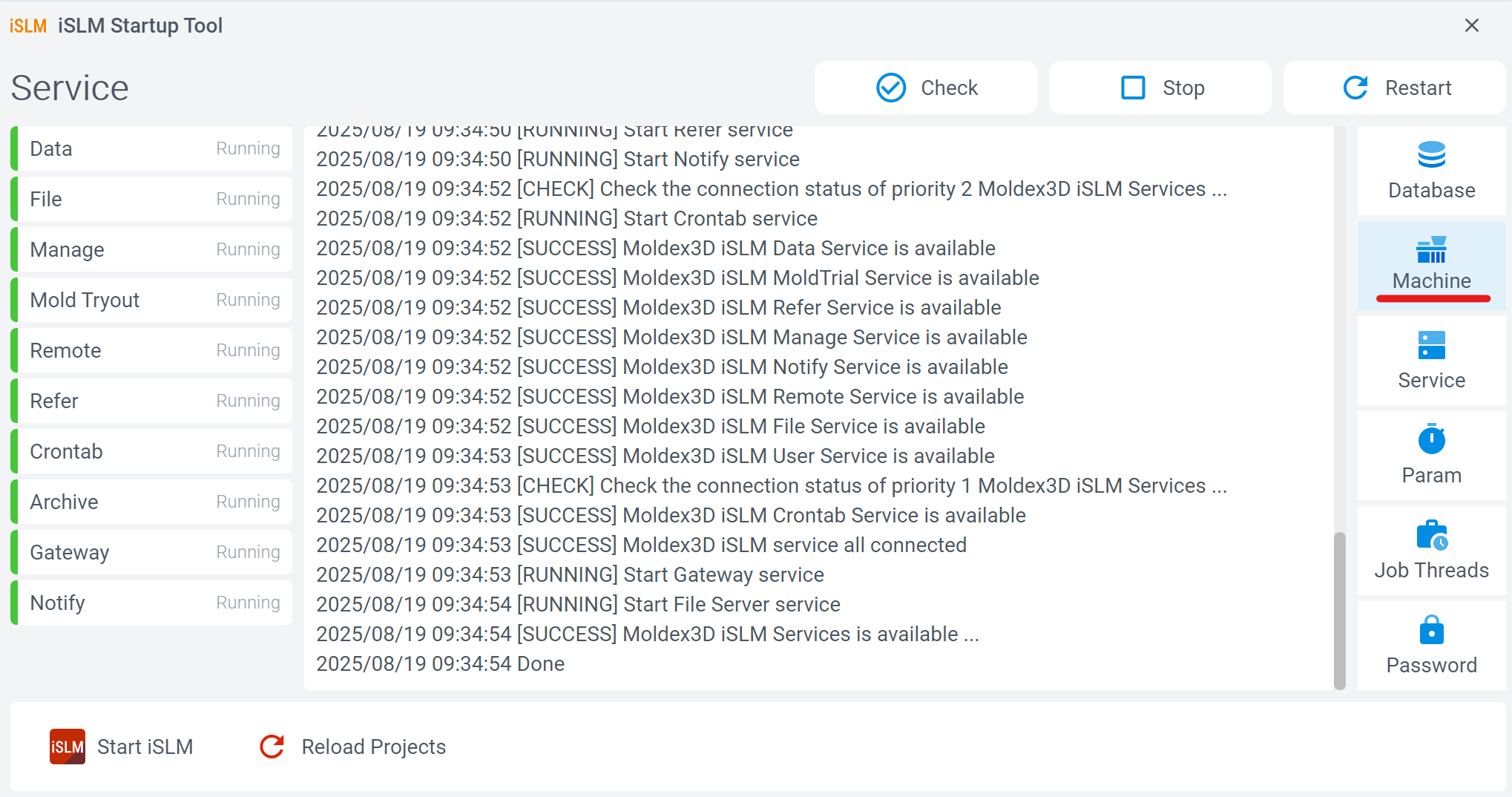
Task: Click the log line ending in 'Done'
Action: click(441, 663)
